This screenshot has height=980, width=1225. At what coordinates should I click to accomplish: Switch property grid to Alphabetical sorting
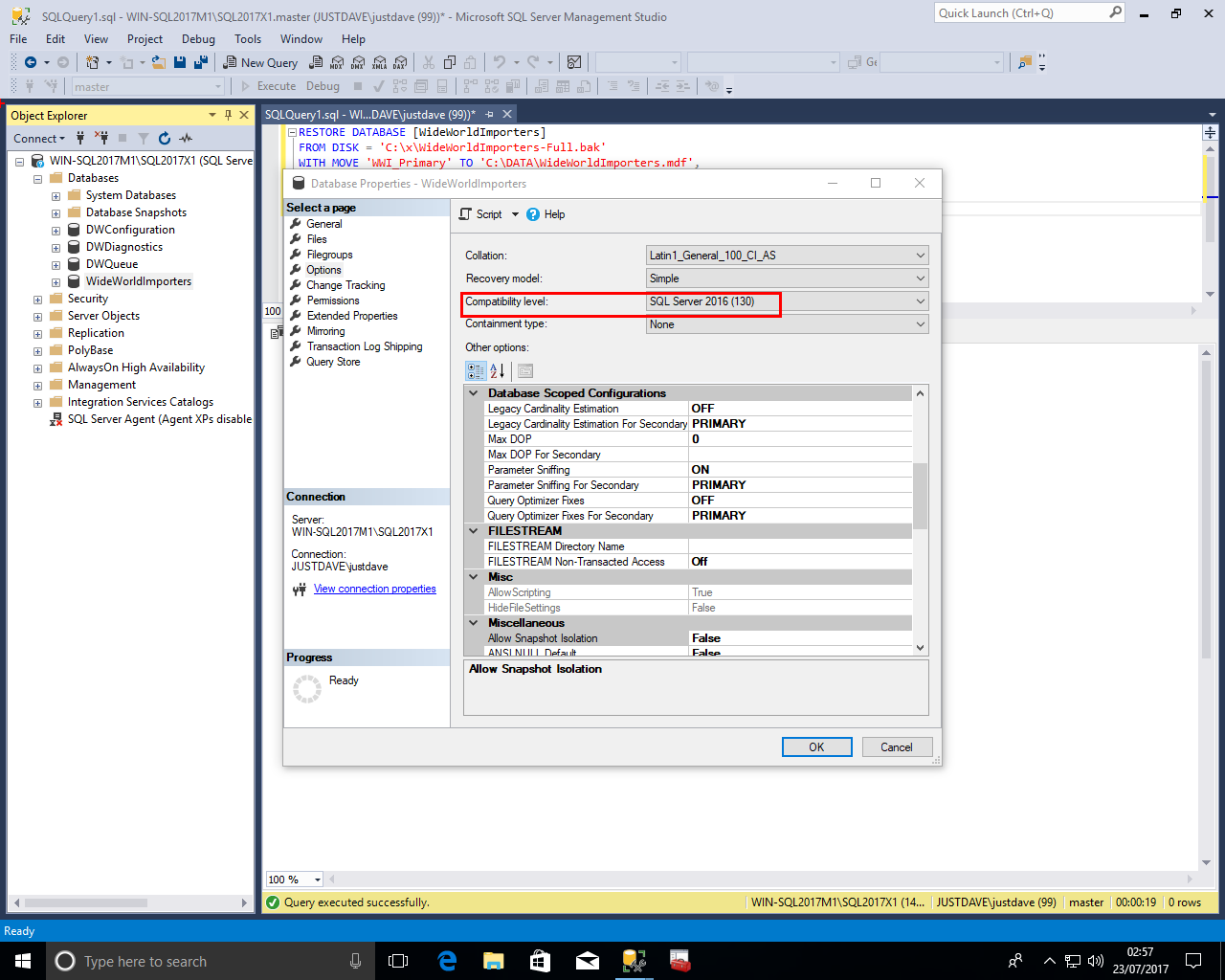(x=498, y=371)
